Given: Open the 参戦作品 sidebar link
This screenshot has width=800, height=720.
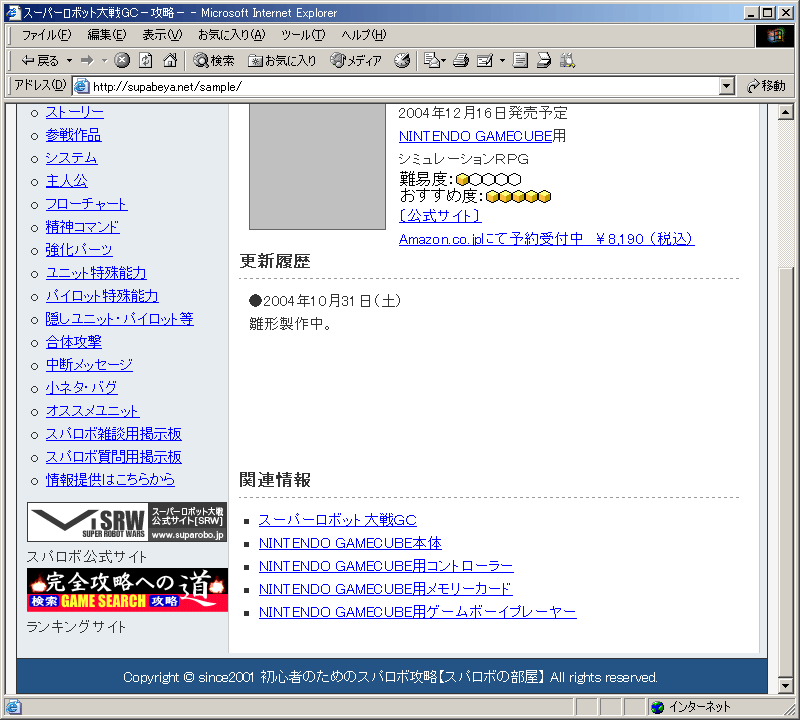Looking at the screenshot, I should point(73,135).
